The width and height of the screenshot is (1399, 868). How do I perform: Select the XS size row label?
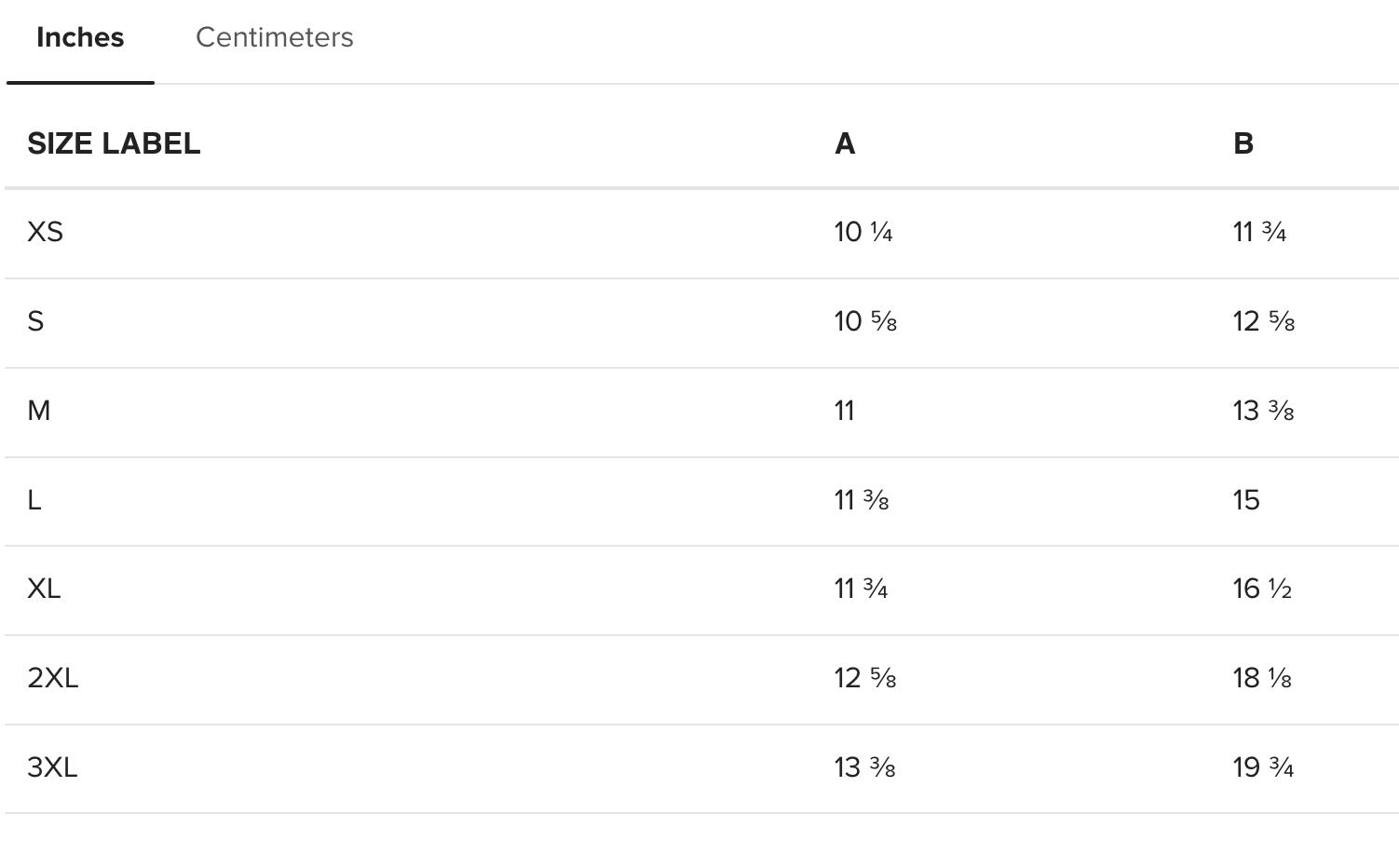pos(45,231)
